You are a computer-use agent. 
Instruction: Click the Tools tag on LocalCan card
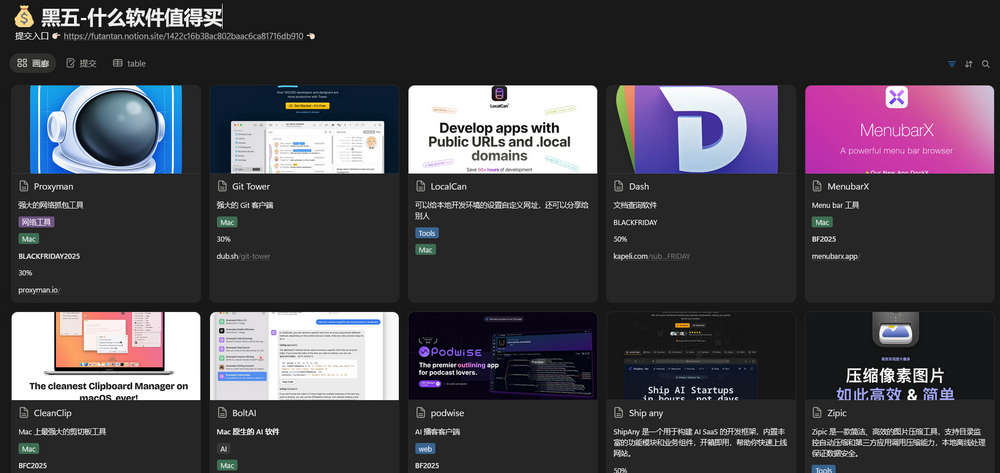click(x=427, y=233)
